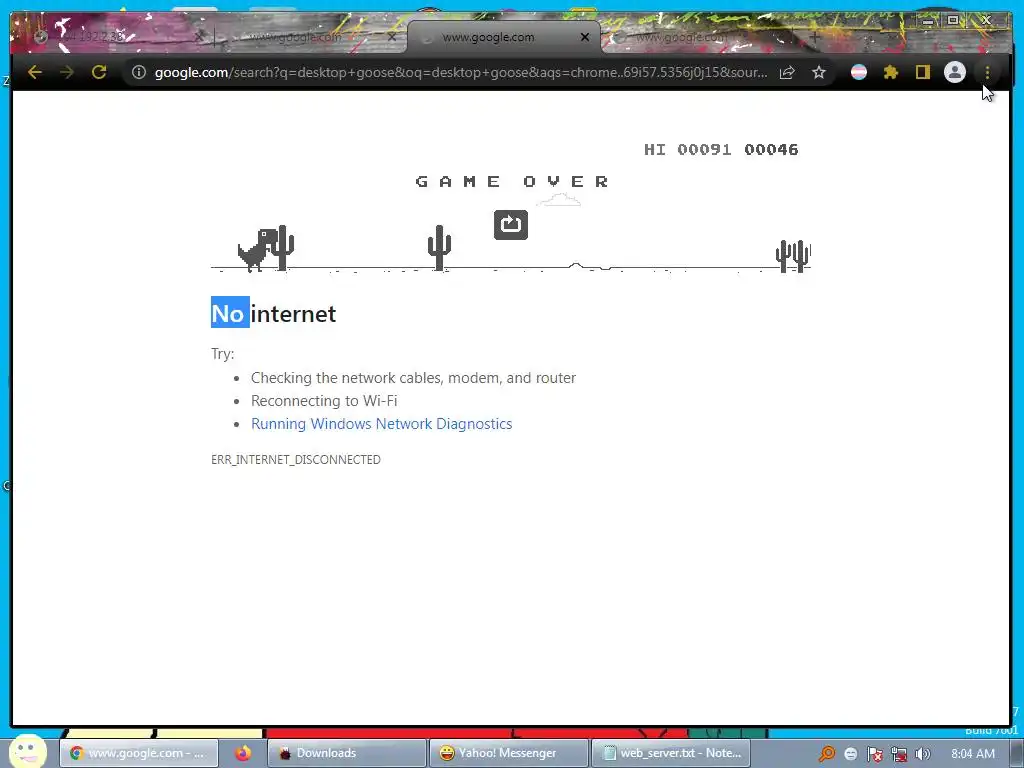Bookmark this tab with the star icon
The height and width of the screenshot is (768, 1024).
pos(819,72)
